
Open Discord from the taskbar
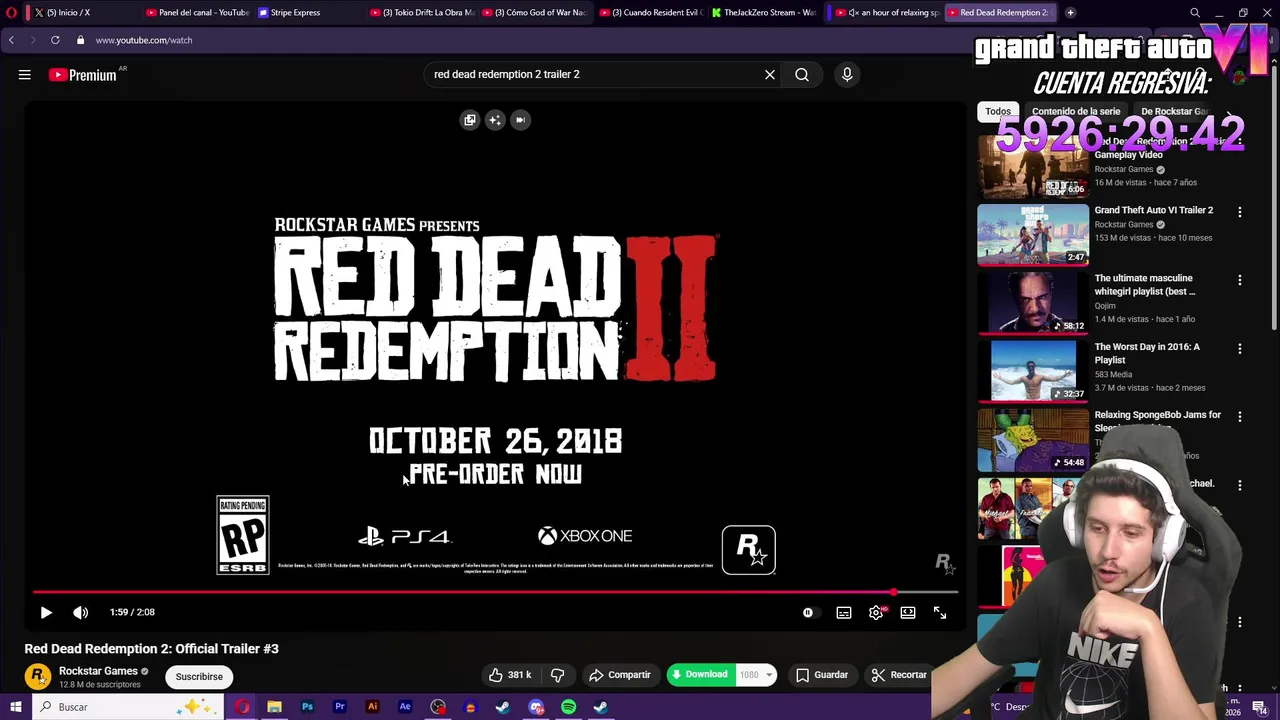point(536,707)
